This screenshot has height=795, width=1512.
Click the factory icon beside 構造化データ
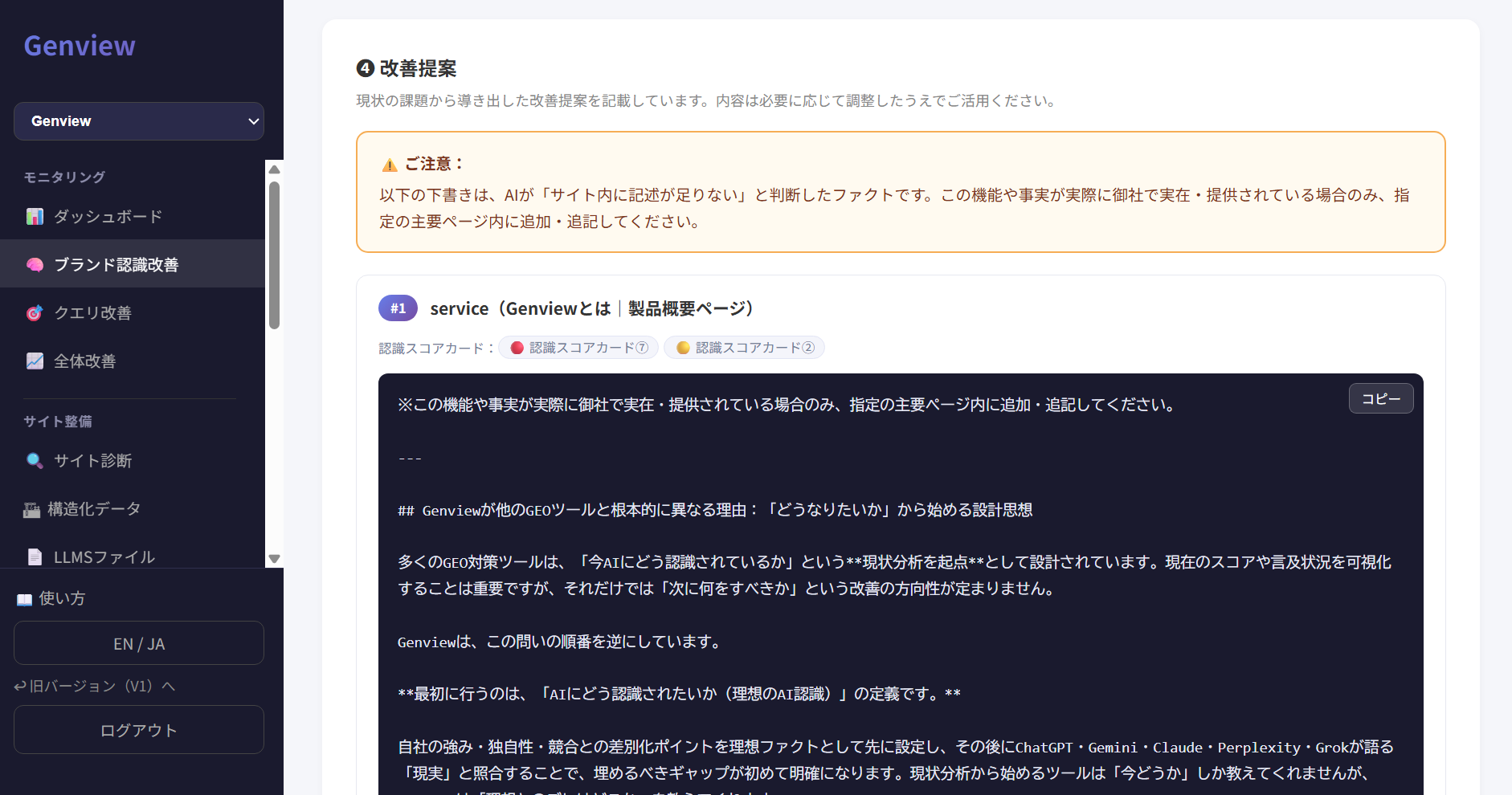point(31,509)
